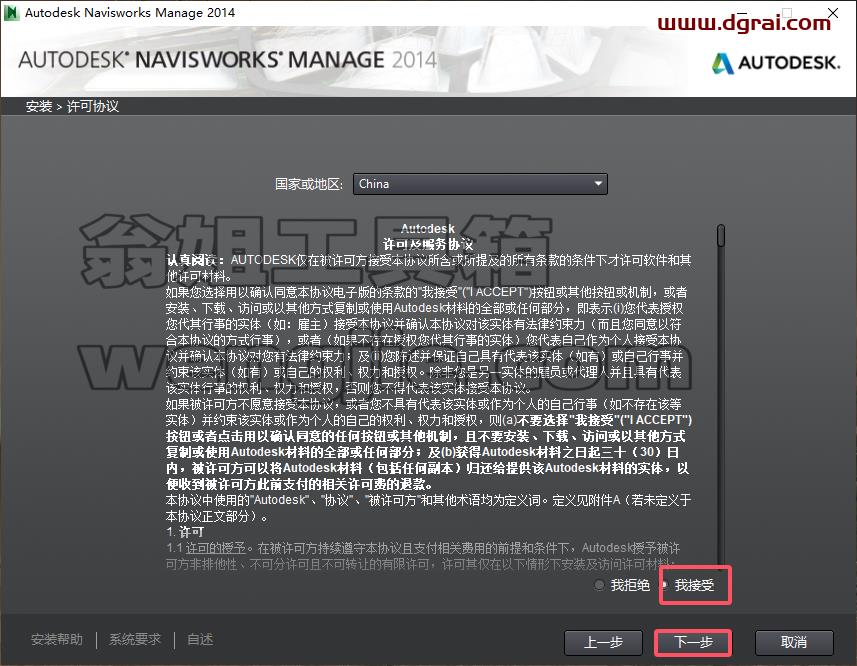Click the '1. 许可' section heading
857x666 pixels.
(x=185, y=532)
